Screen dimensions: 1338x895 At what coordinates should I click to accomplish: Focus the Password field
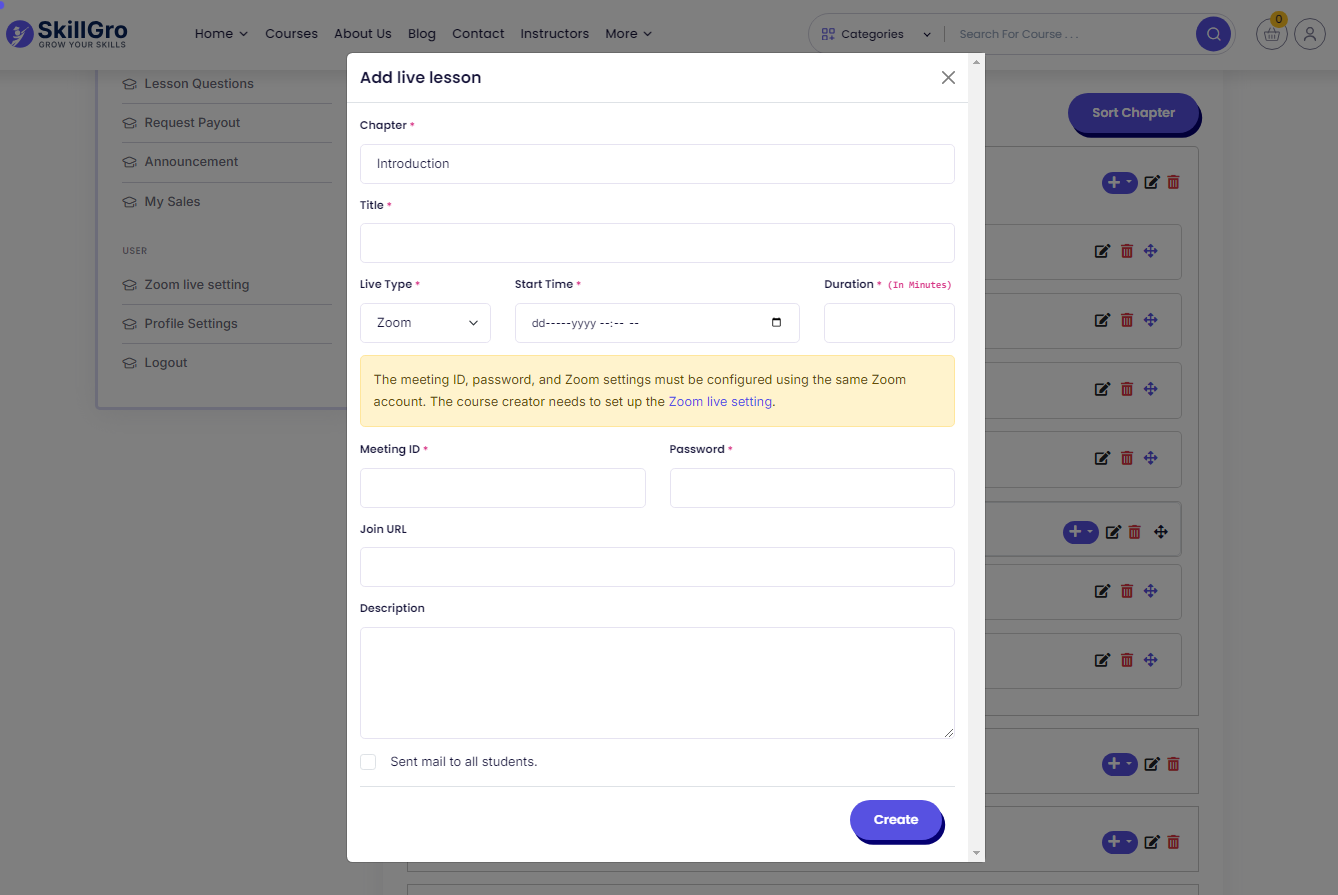pyautogui.click(x=812, y=488)
